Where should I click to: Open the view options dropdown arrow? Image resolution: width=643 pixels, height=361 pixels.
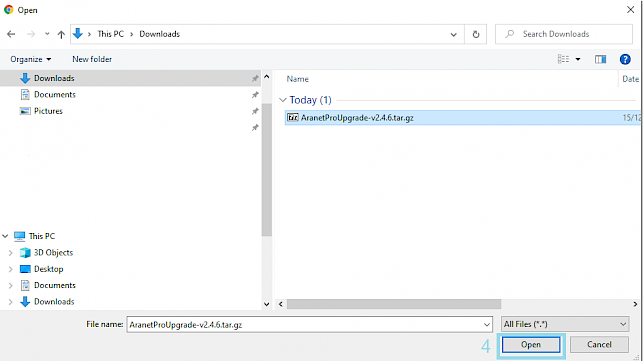click(x=578, y=59)
